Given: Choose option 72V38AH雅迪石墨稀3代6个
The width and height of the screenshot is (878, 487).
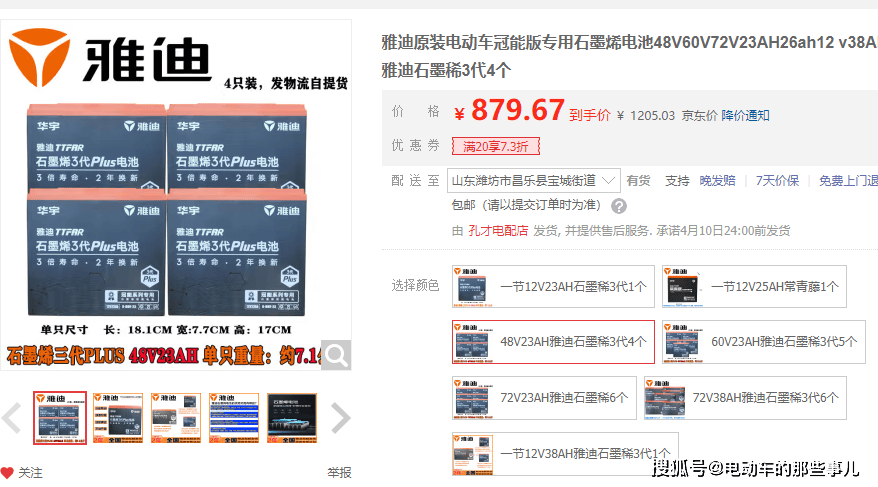Looking at the screenshot, I should coord(745,398).
